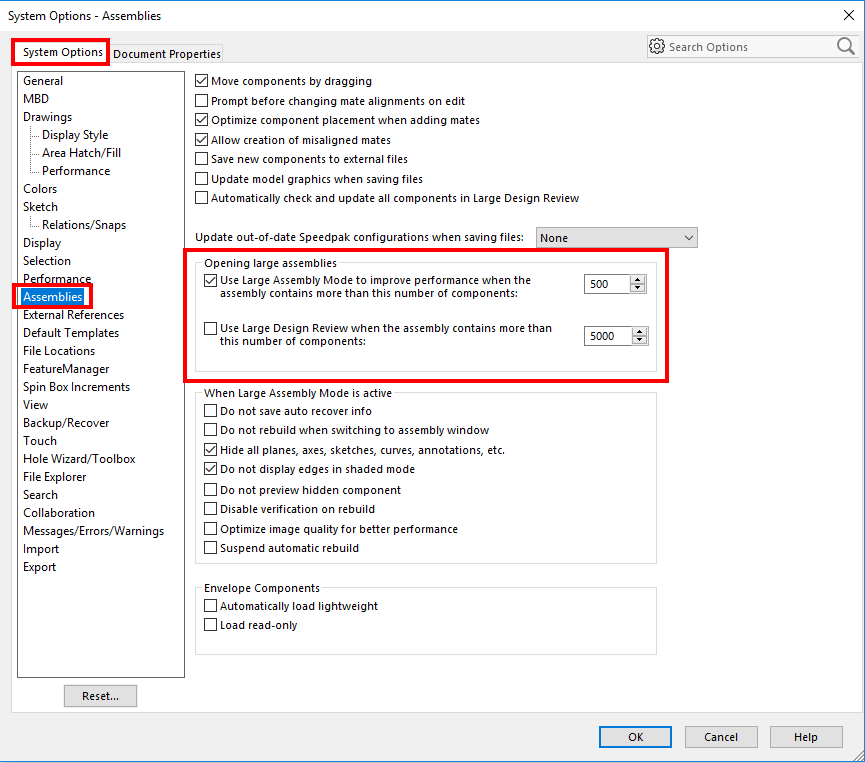Select MBD in the options list
Viewport: 865px width, 763px height.
pos(36,99)
